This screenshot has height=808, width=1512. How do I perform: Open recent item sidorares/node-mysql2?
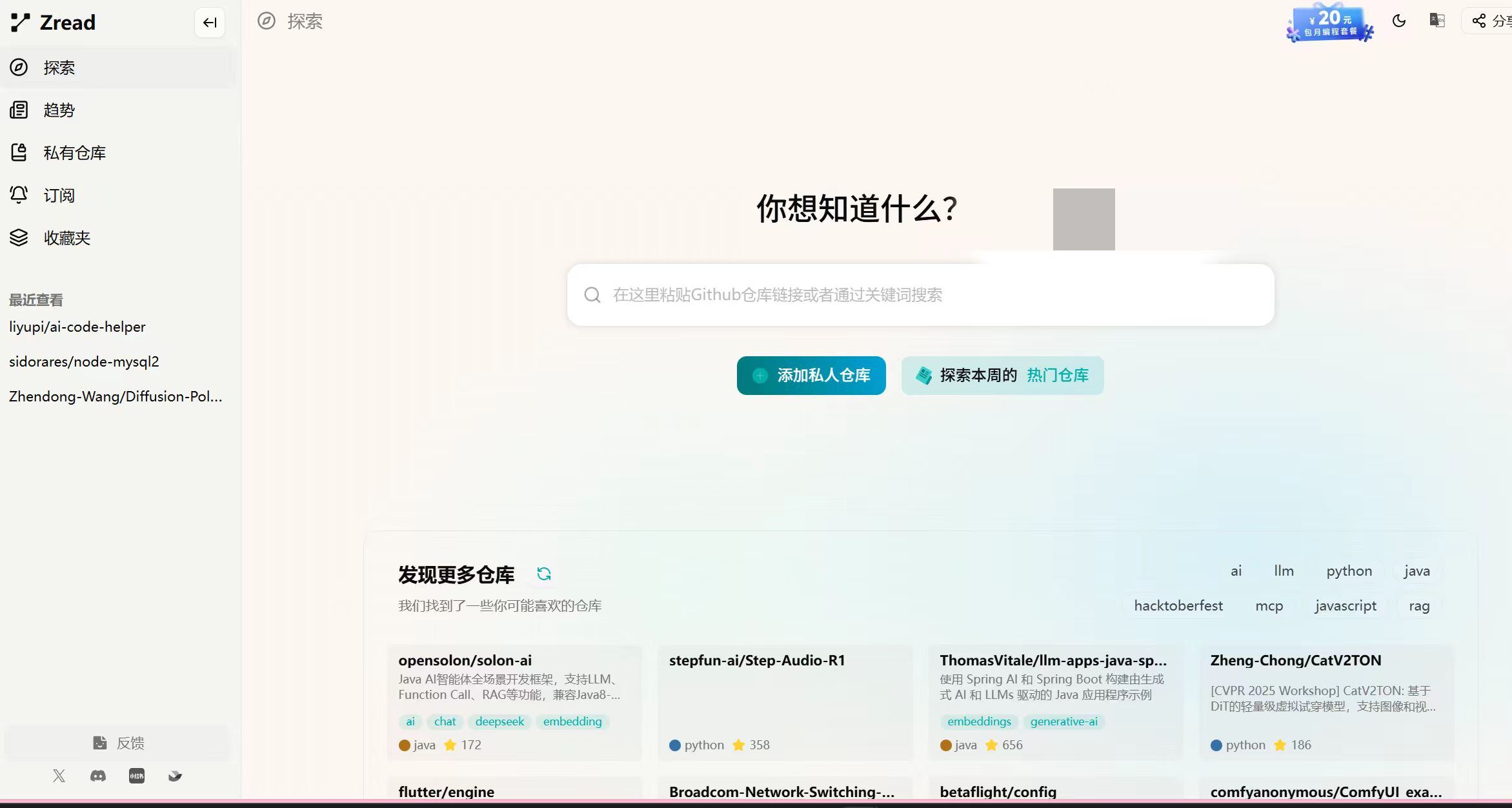pos(84,361)
